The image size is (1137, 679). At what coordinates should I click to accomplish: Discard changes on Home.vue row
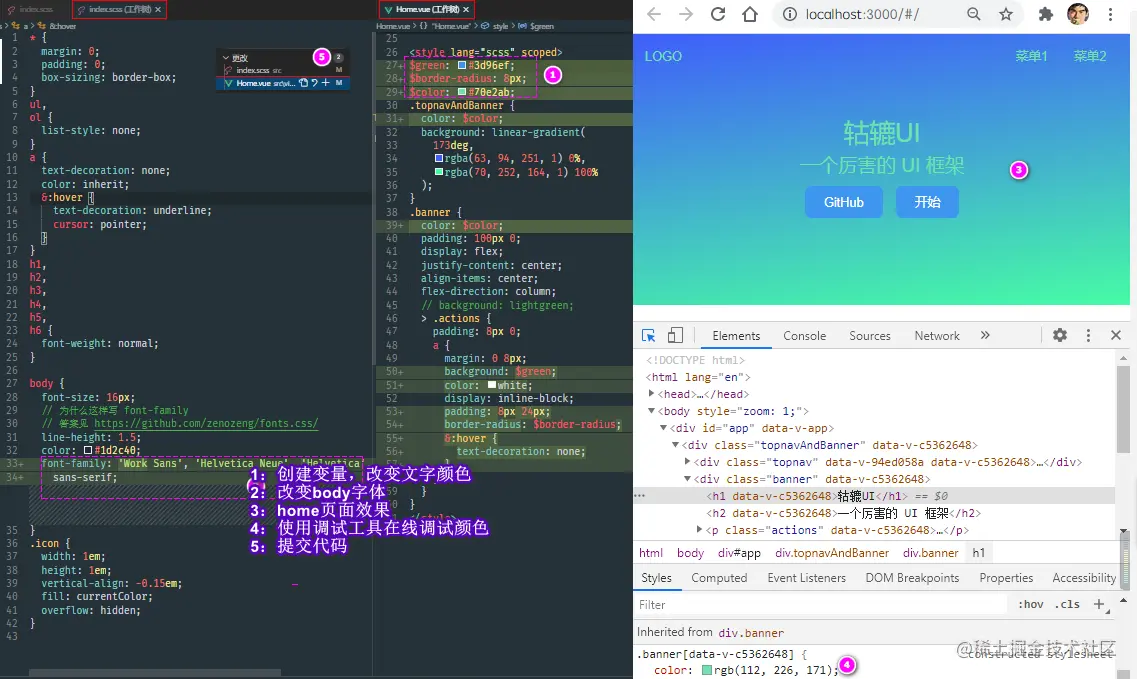point(315,83)
